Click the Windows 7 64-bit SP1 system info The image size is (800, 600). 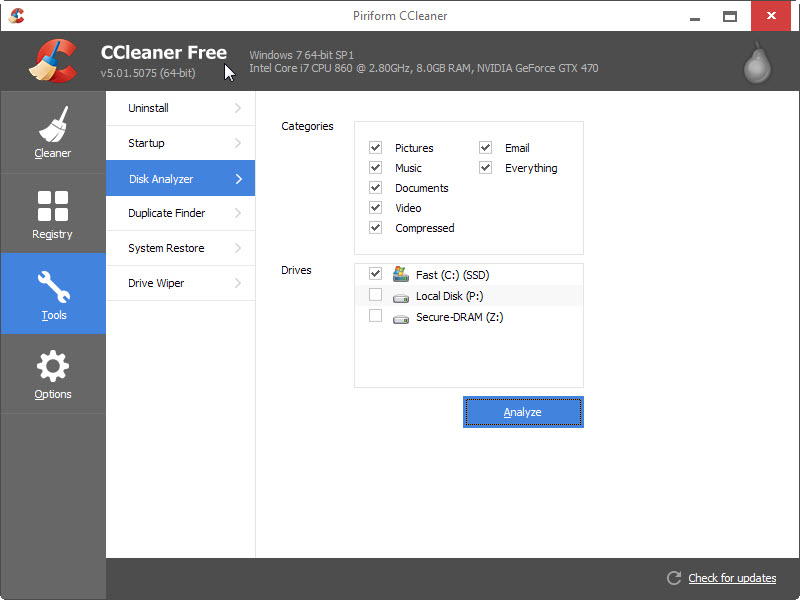click(x=302, y=55)
